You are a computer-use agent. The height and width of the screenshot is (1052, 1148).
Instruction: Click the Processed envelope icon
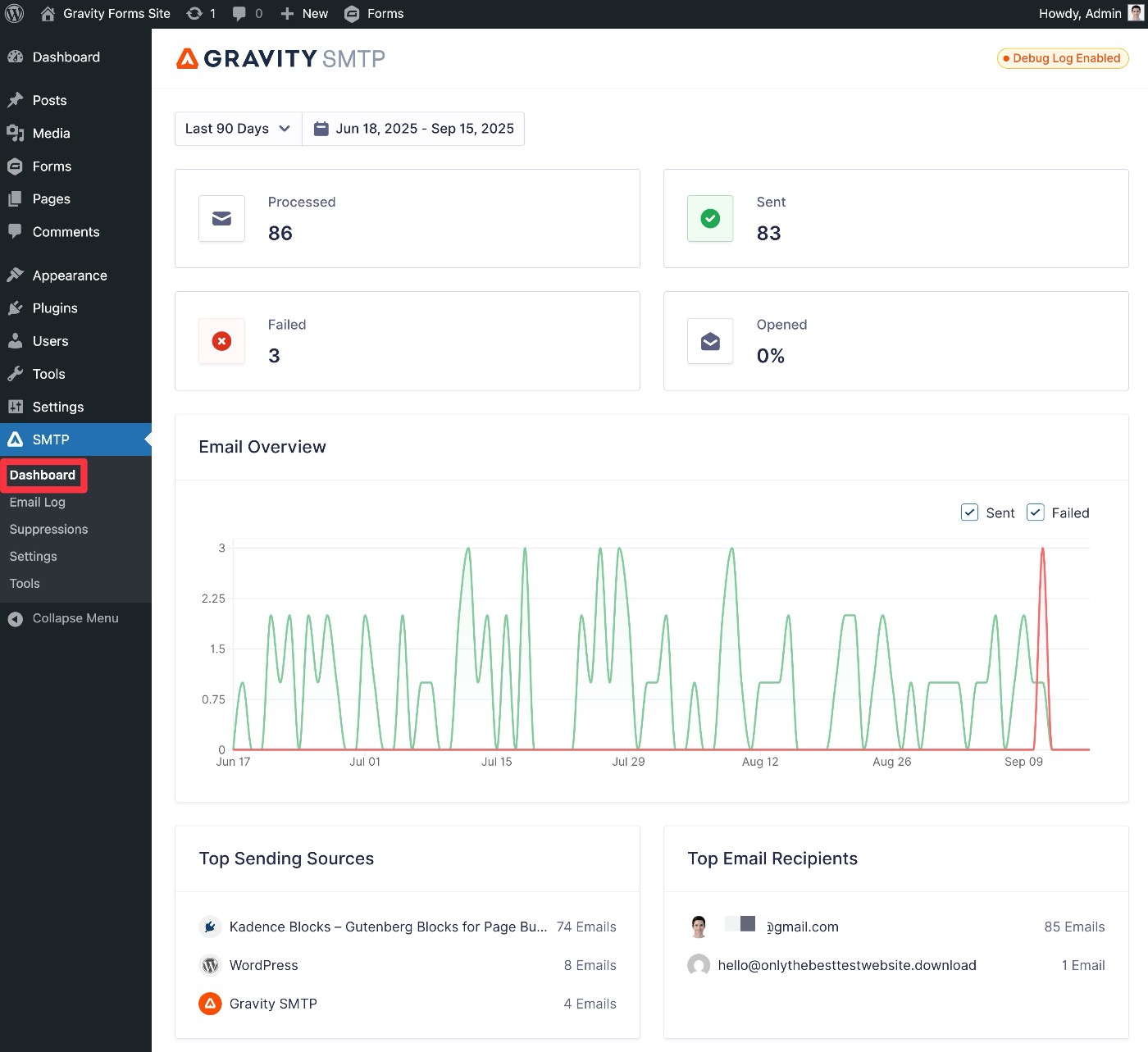[221, 219]
